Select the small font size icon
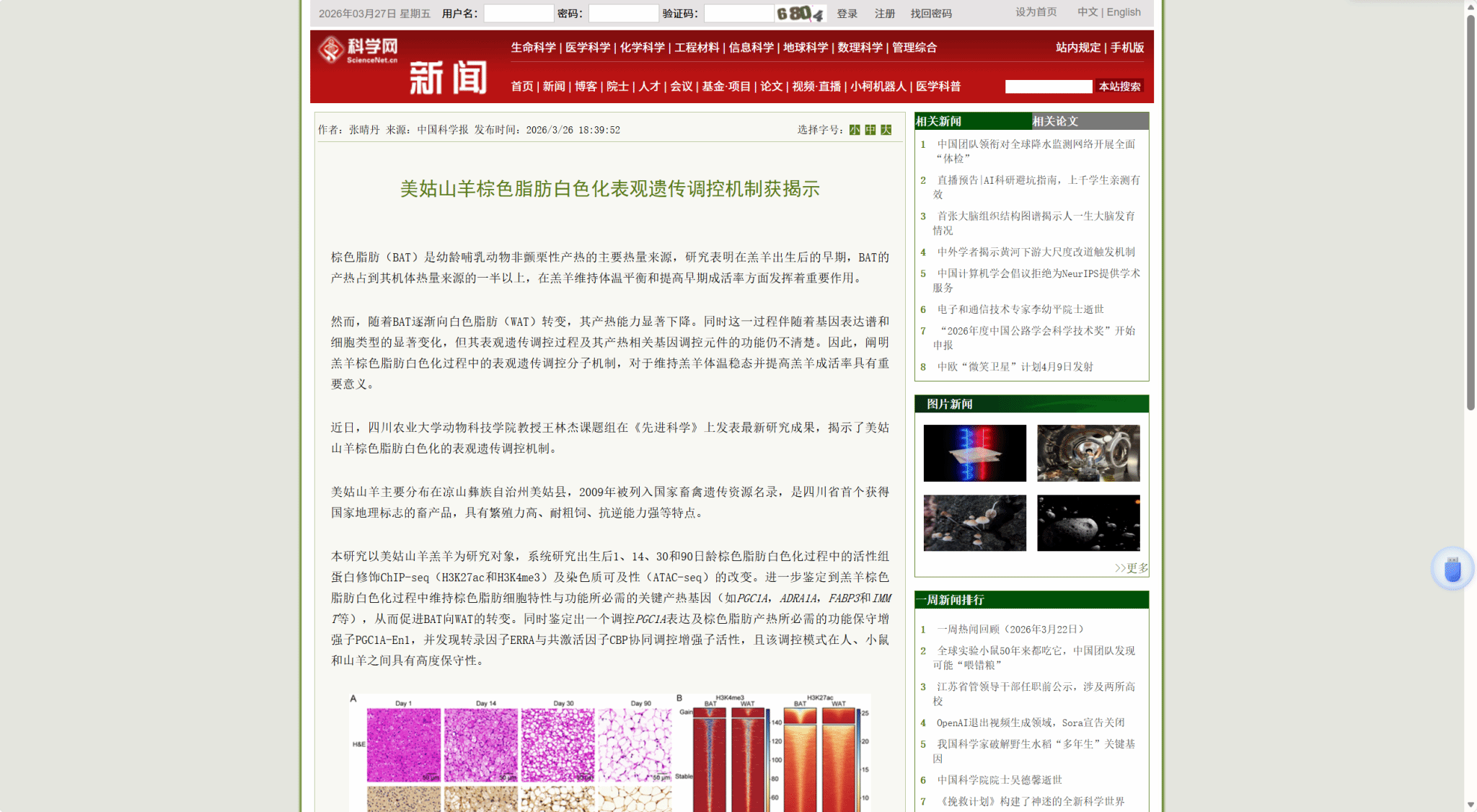The image size is (1477, 812). pos(855,130)
